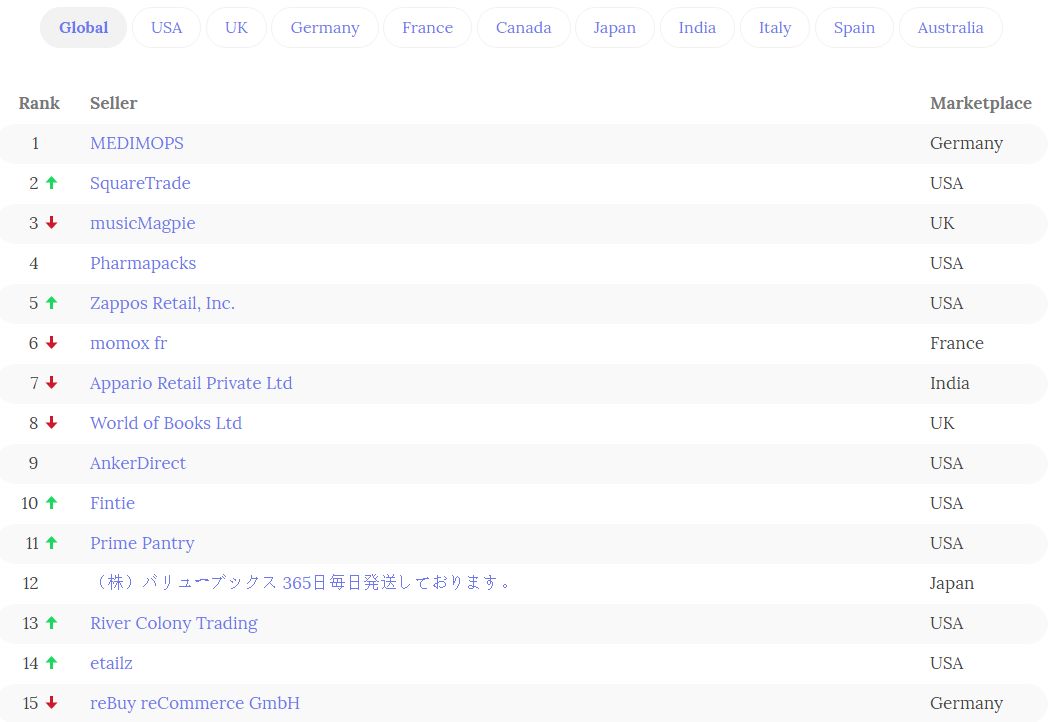
Task: Click the Rank column header
Action: tap(39, 103)
